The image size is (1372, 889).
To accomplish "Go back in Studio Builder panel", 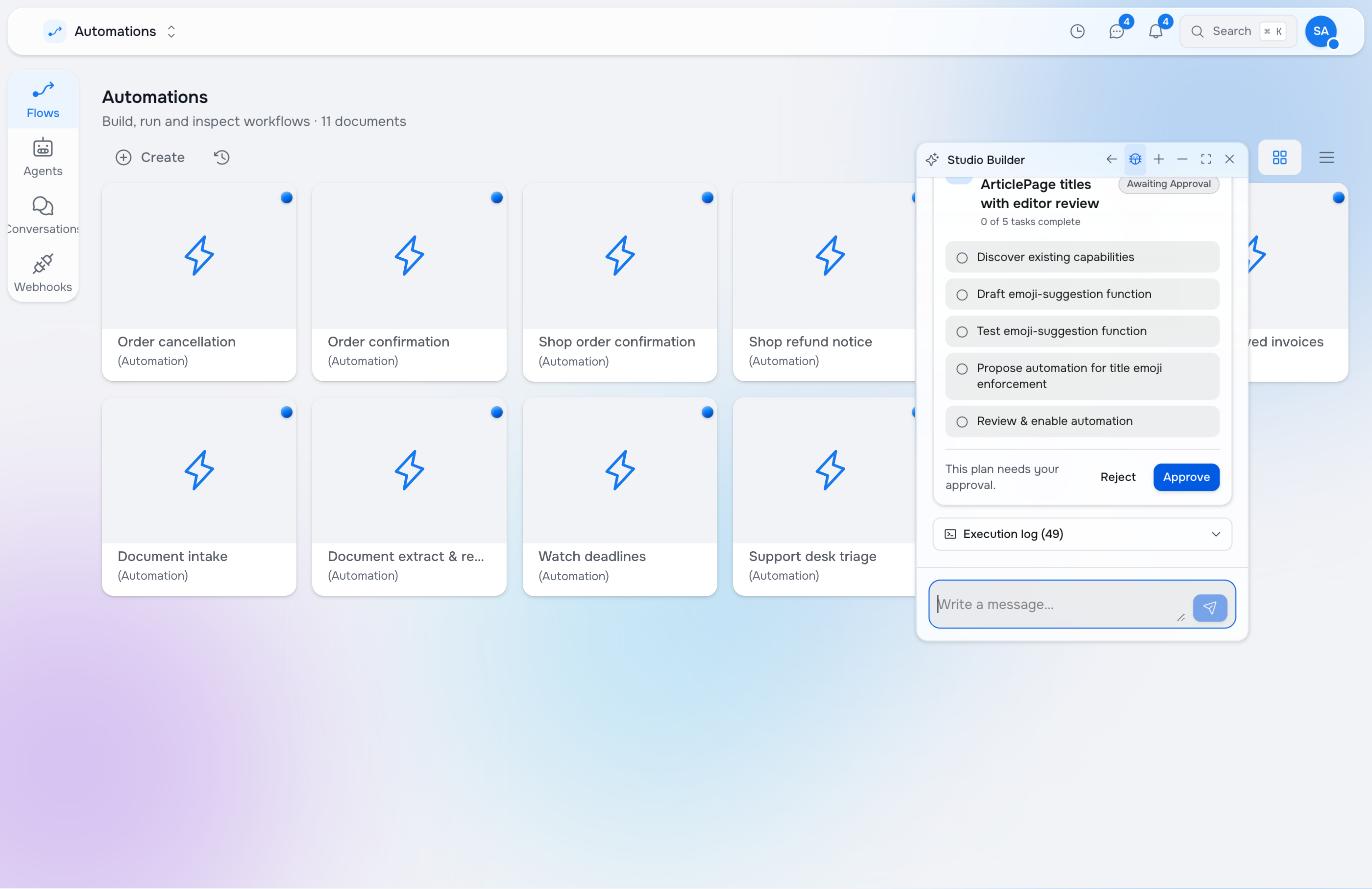I will [x=1111, y=159].
